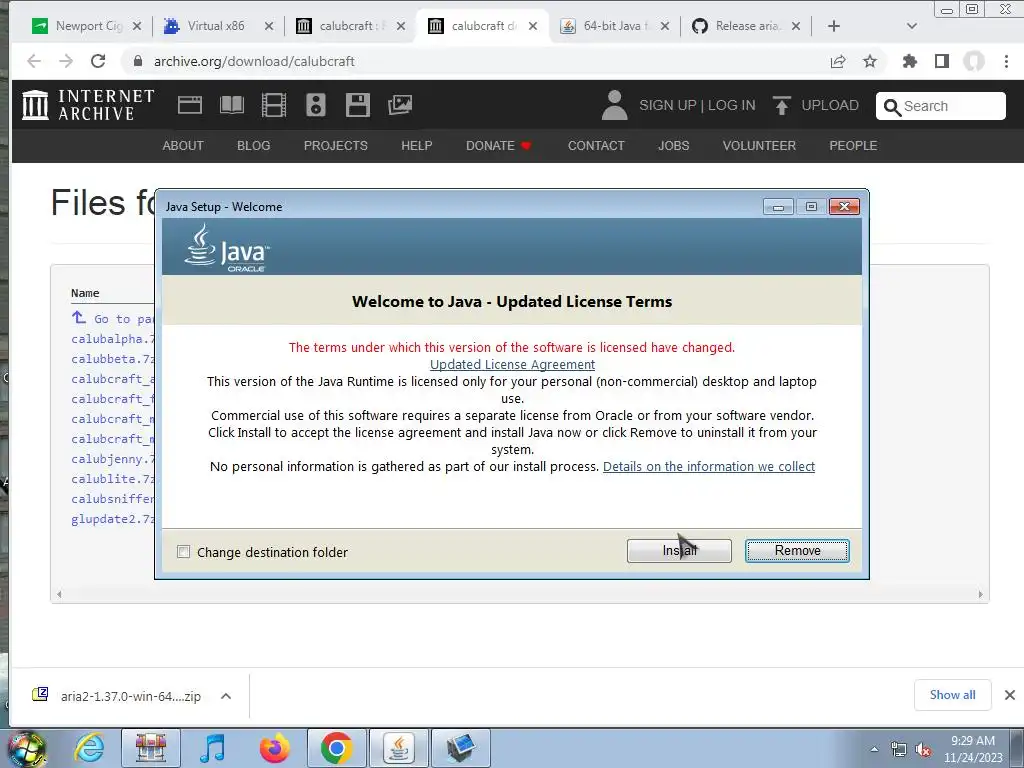
Task: Open the Images icon
Action: [400, 104]
